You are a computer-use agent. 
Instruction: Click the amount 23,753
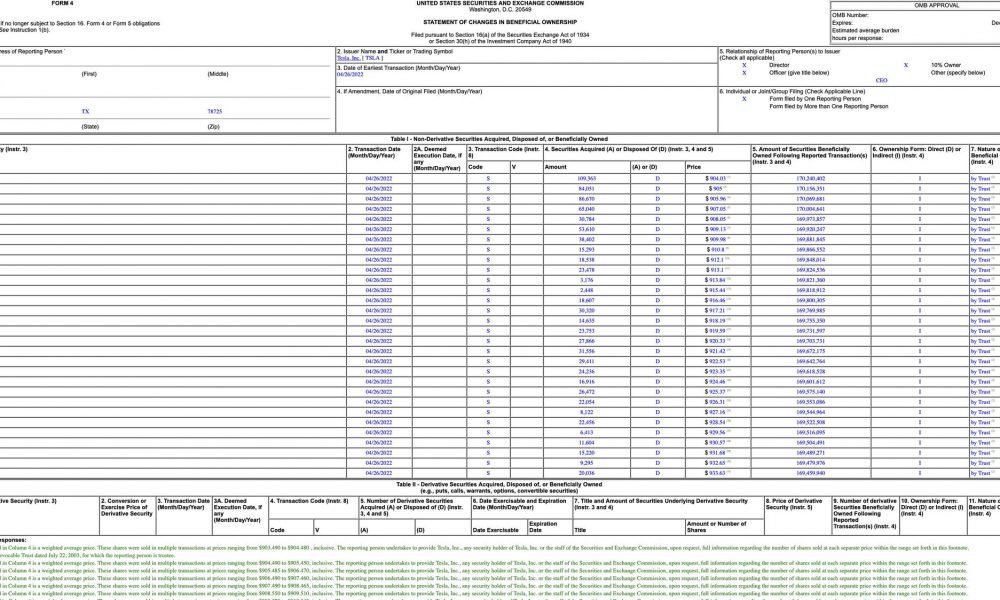tap(586, 331)
